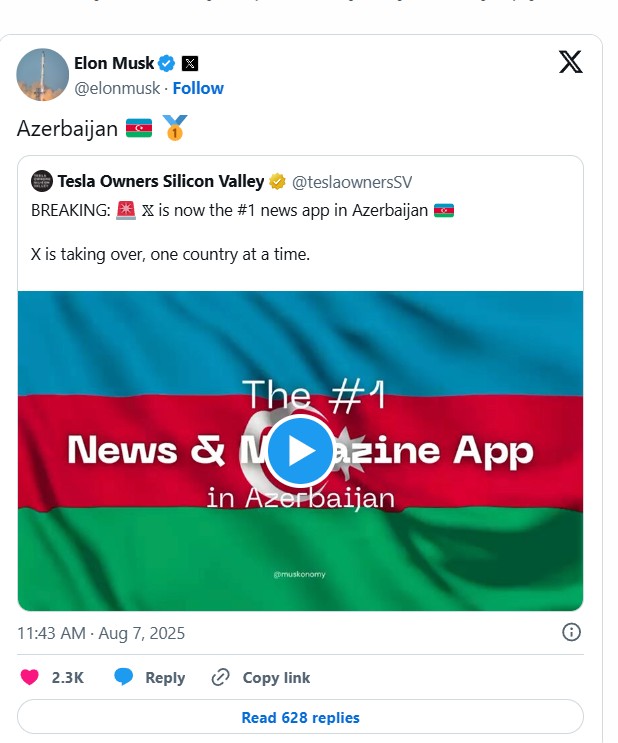Play the Azerbaijan flag video
This screenshot has width=618, height=743.
point(300,450)
